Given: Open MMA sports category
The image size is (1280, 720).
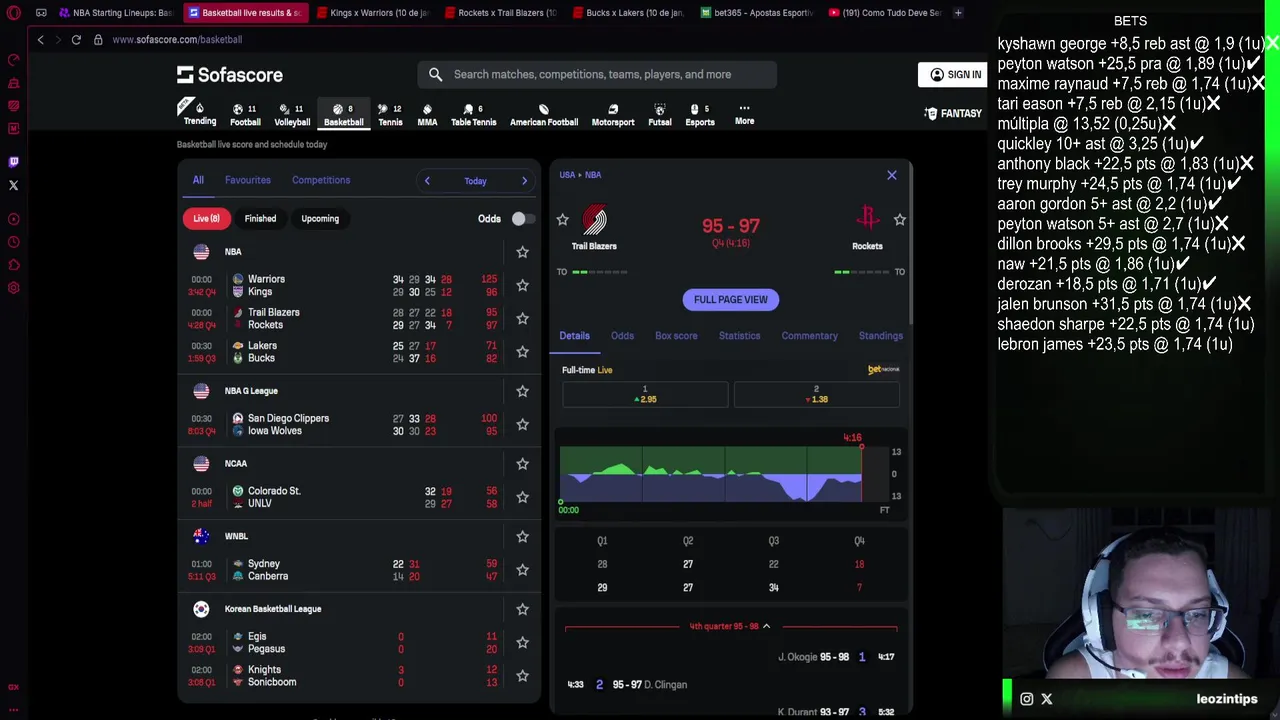Looking at the screenshot, I should tap(427, 114).
